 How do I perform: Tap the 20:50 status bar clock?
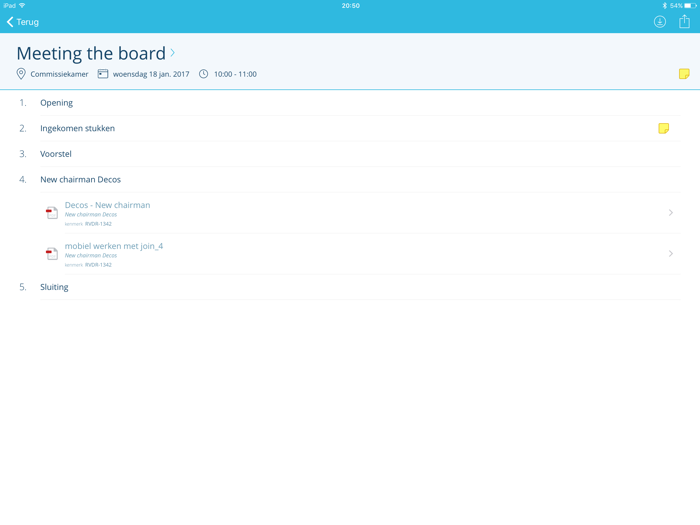[x=350, y=6]
